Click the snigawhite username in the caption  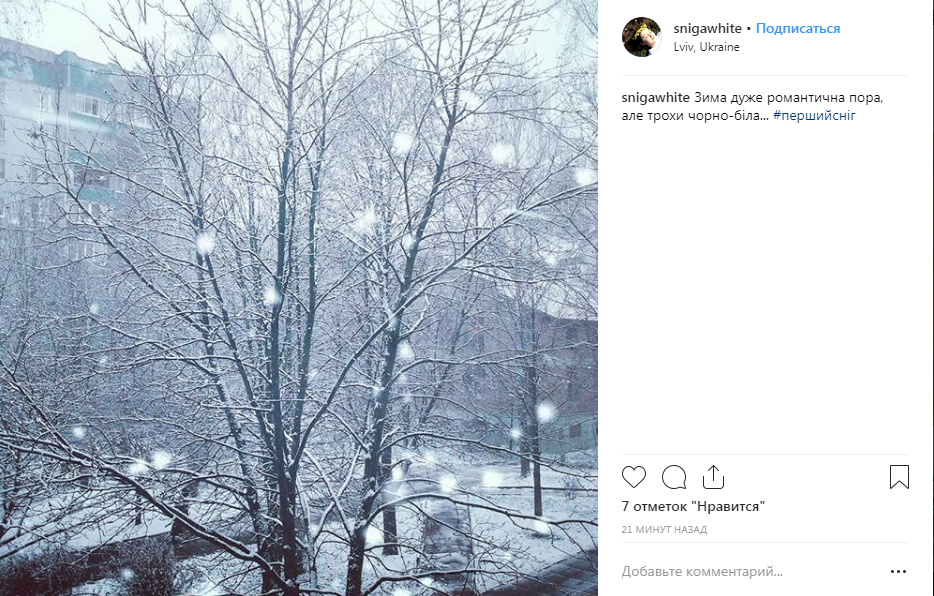[655, 98]
